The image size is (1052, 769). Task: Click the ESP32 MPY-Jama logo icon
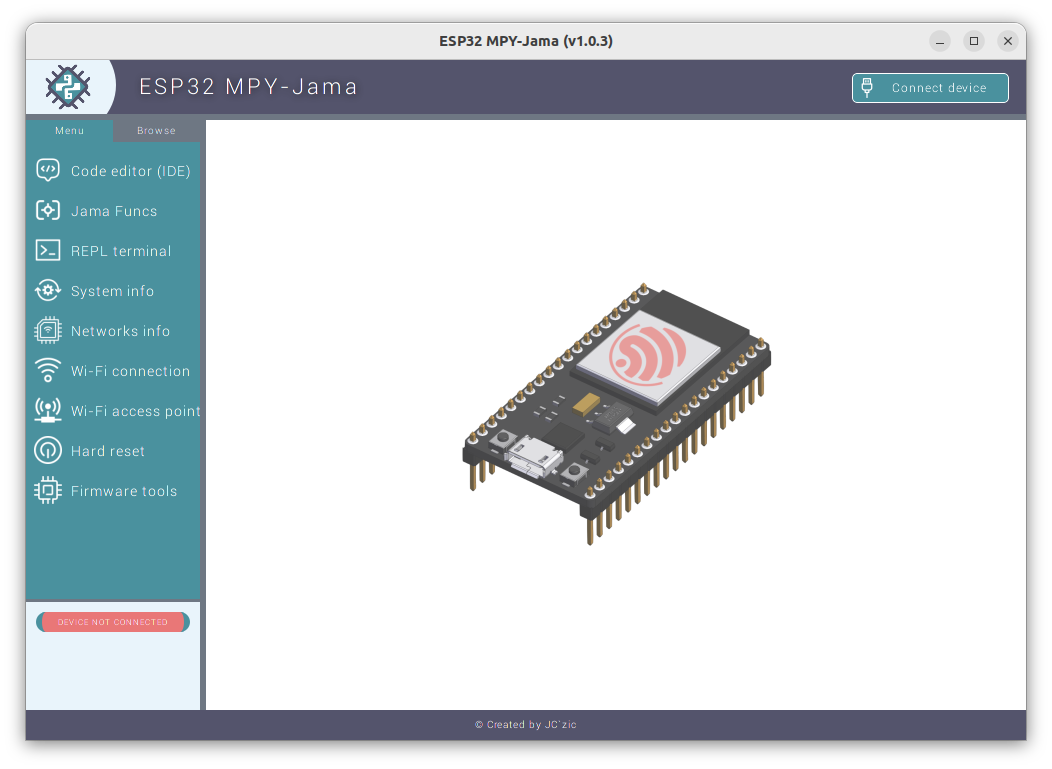(x=68, y=87)
